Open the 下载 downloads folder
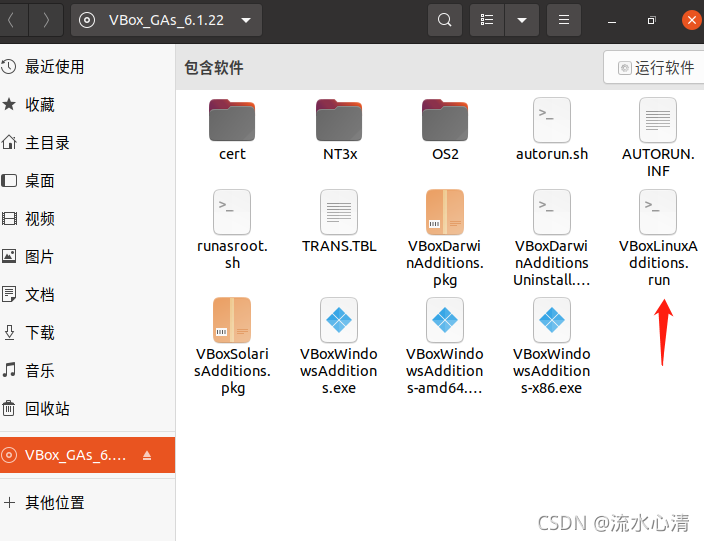 tap(88, 333)
